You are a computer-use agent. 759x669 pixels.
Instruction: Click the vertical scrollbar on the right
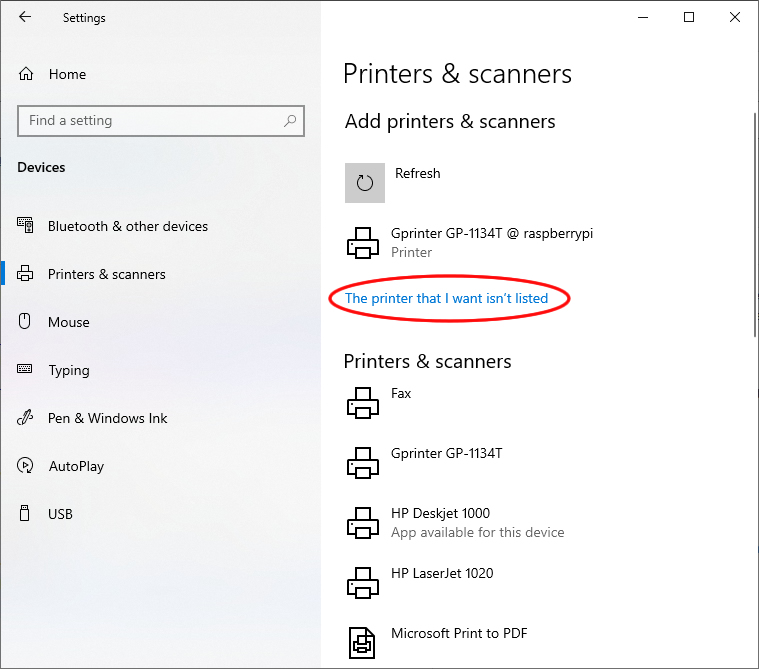(755, 225)
